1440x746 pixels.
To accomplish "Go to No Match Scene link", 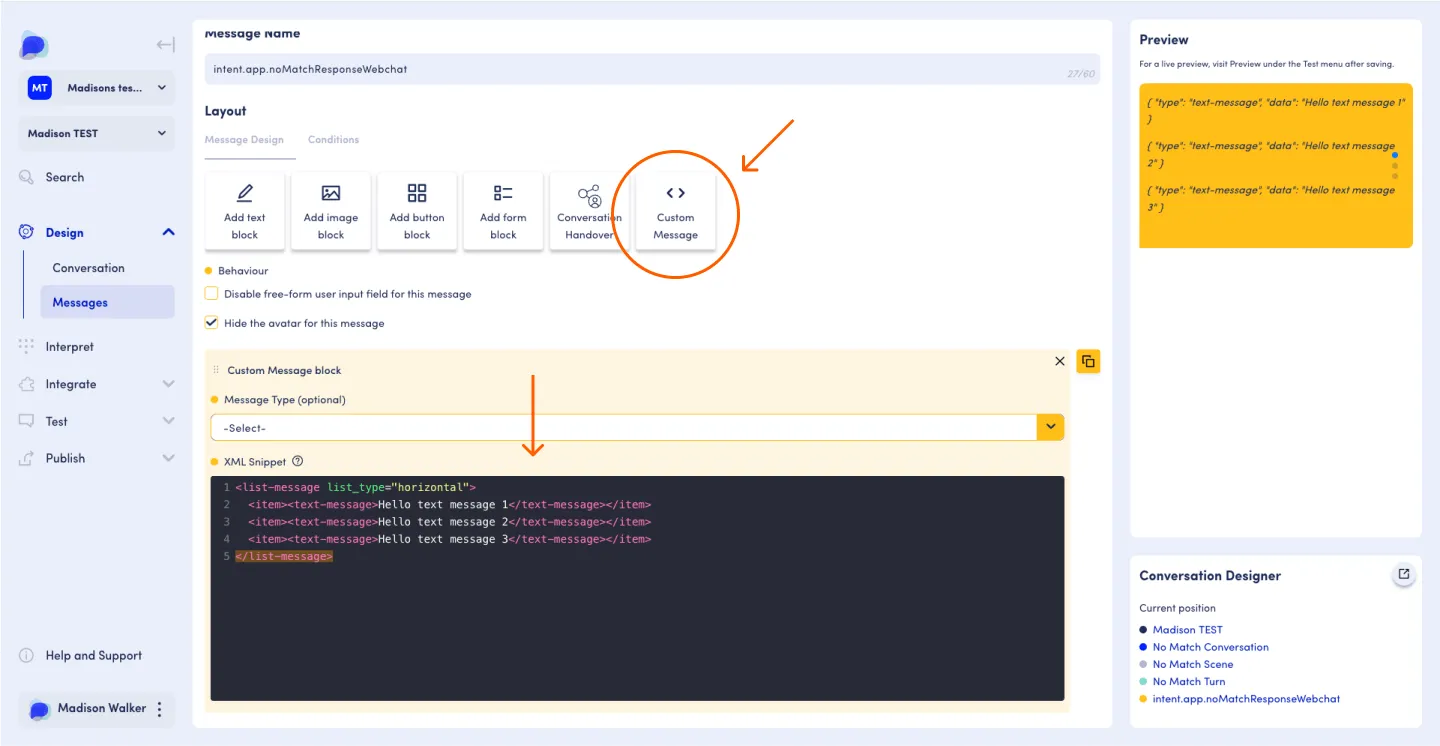I will (1193, 664).
